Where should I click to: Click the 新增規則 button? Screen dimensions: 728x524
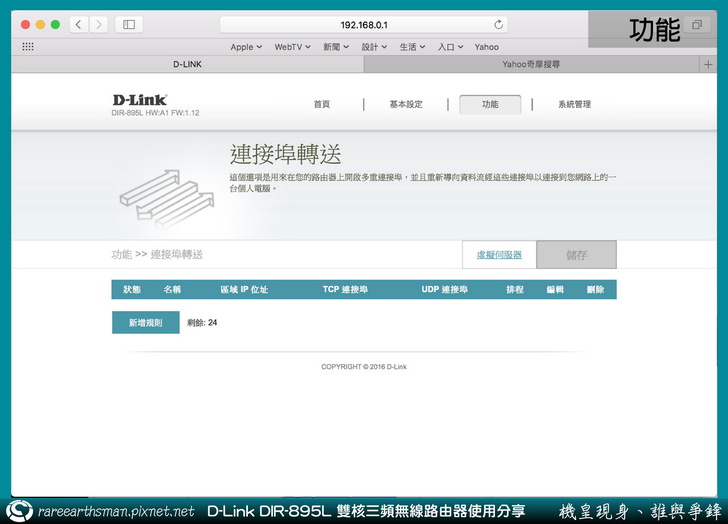[x=145, y=323]
